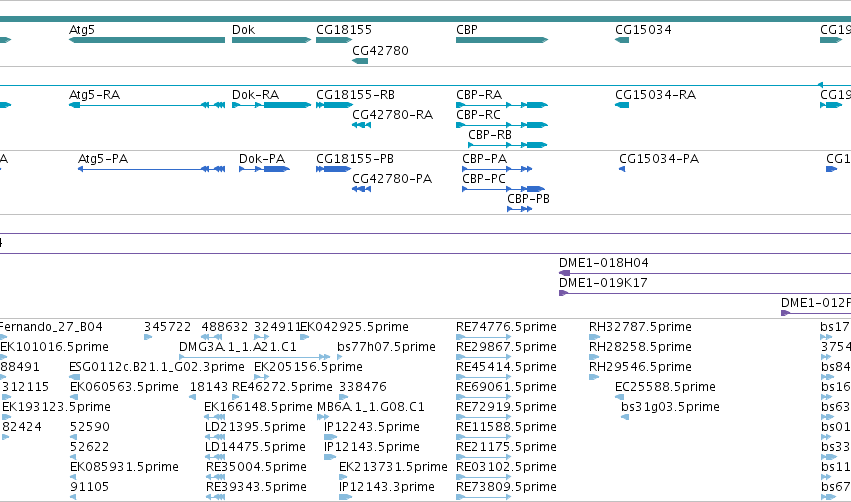Select the IP12143.5prime EST
This screenshot has height=502, width=851.
(330, 457)
